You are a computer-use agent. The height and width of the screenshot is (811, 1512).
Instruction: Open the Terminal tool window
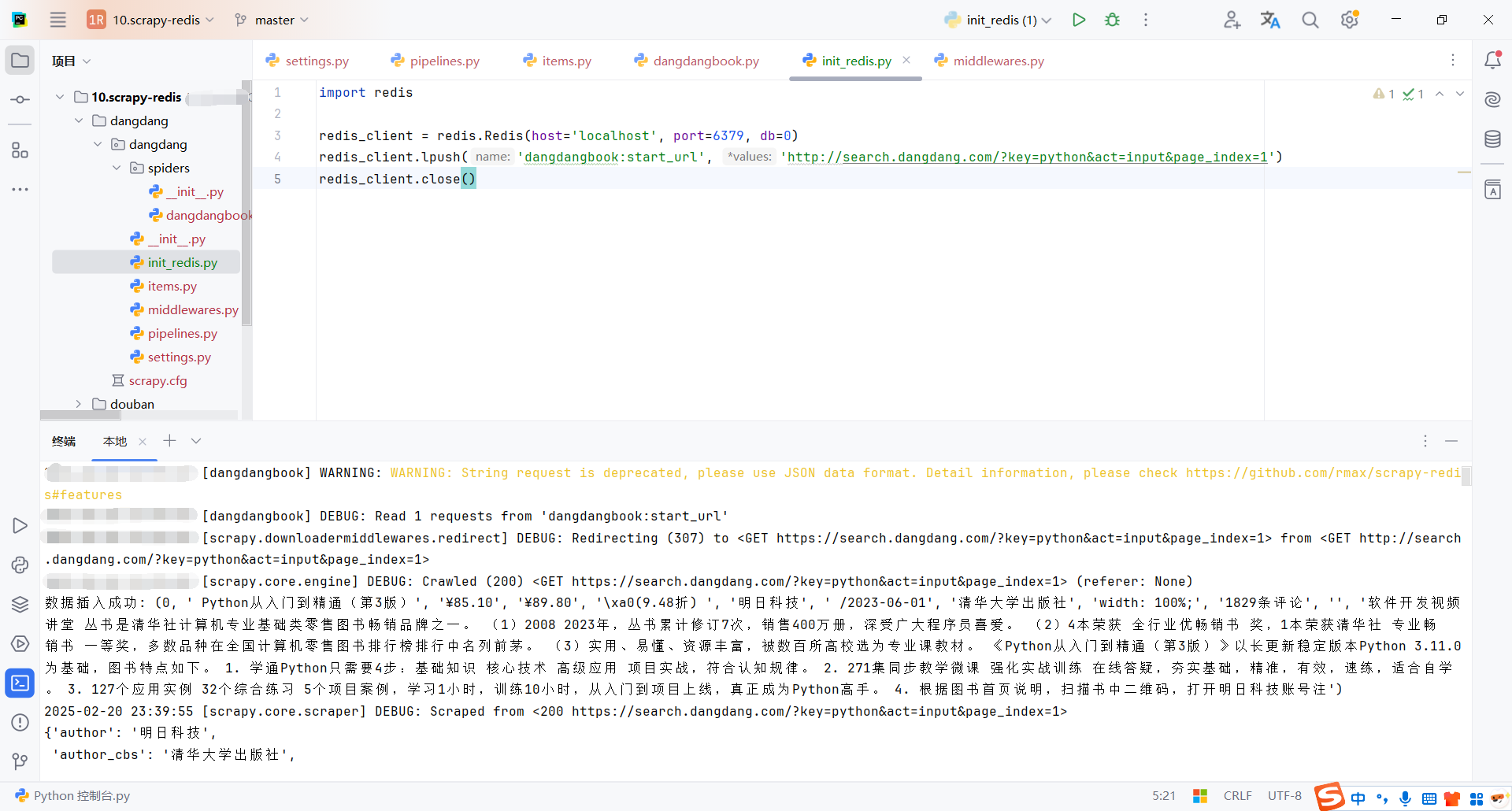click(x=20, y=683)
